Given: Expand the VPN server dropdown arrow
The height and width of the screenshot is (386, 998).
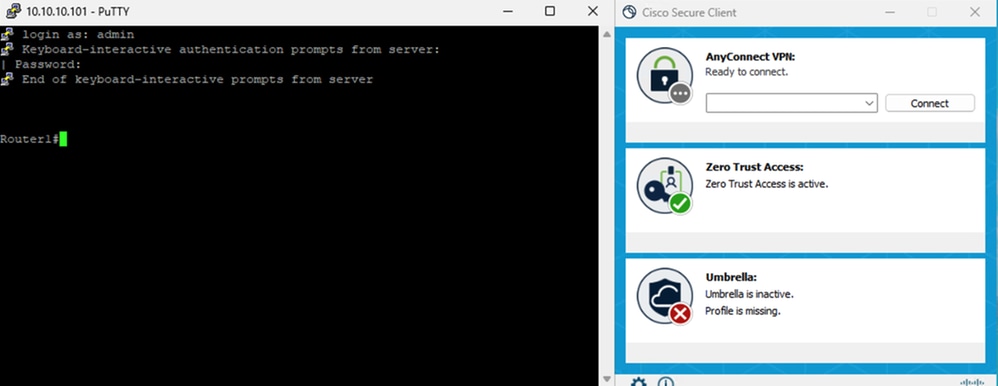Looking at the screenshot, I should coord(869,103).
